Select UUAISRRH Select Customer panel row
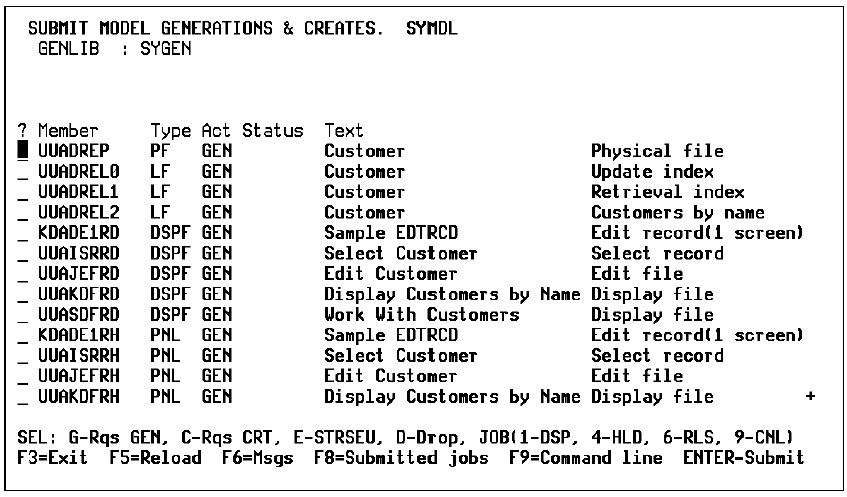 [76, 356]
